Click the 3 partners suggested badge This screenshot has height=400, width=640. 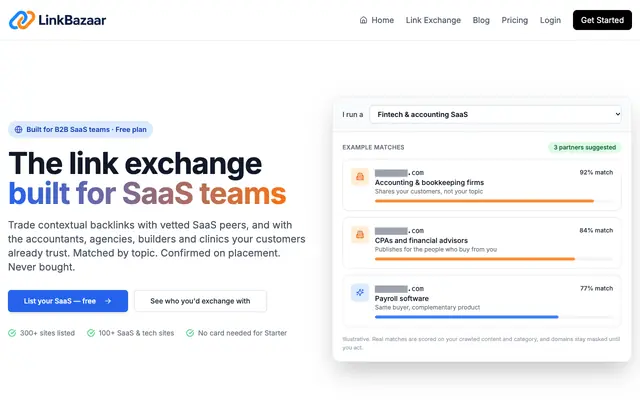(x=584, y=147)
